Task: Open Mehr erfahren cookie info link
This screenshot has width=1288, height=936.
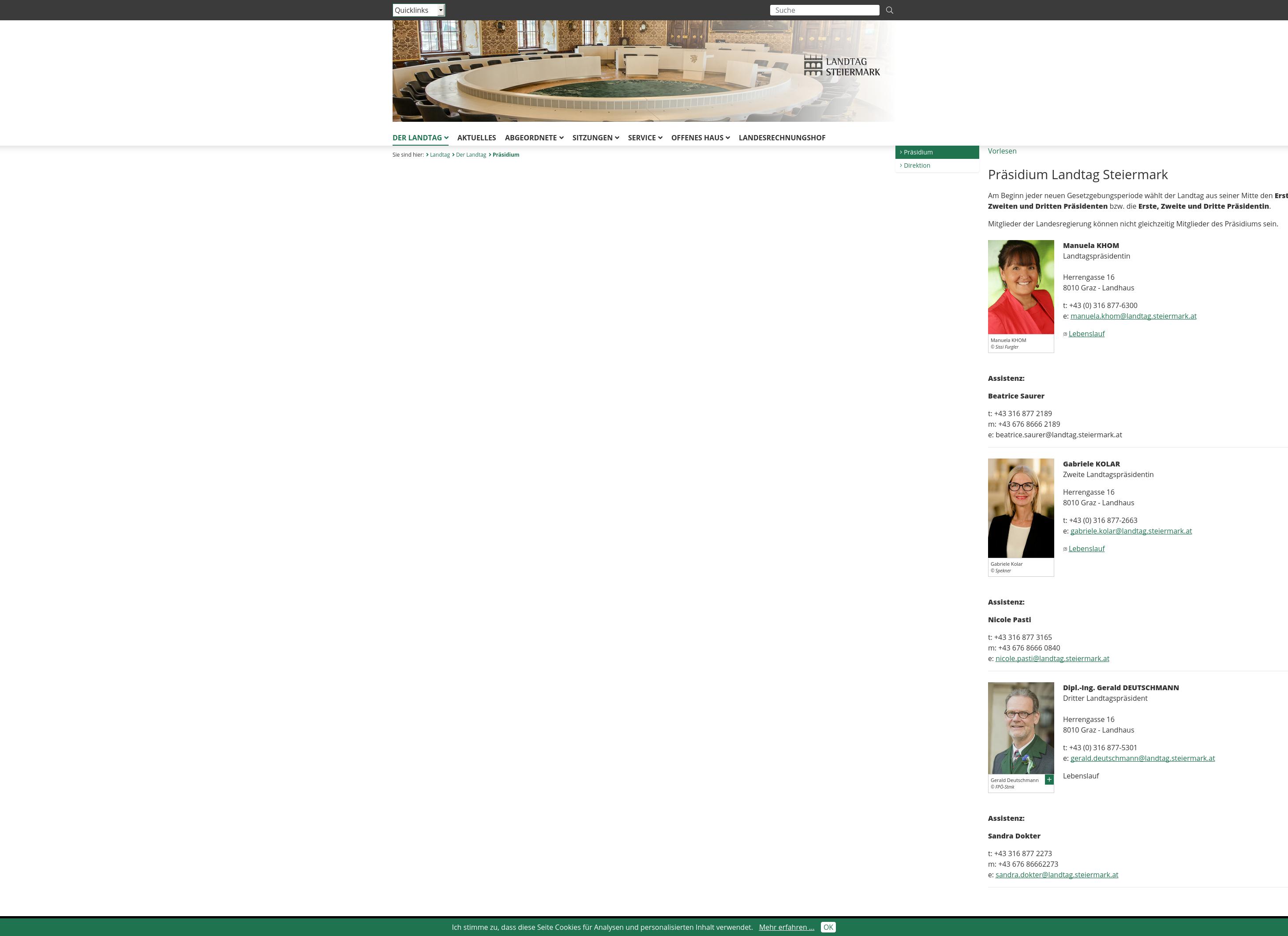Action: (x=786, y=927)
